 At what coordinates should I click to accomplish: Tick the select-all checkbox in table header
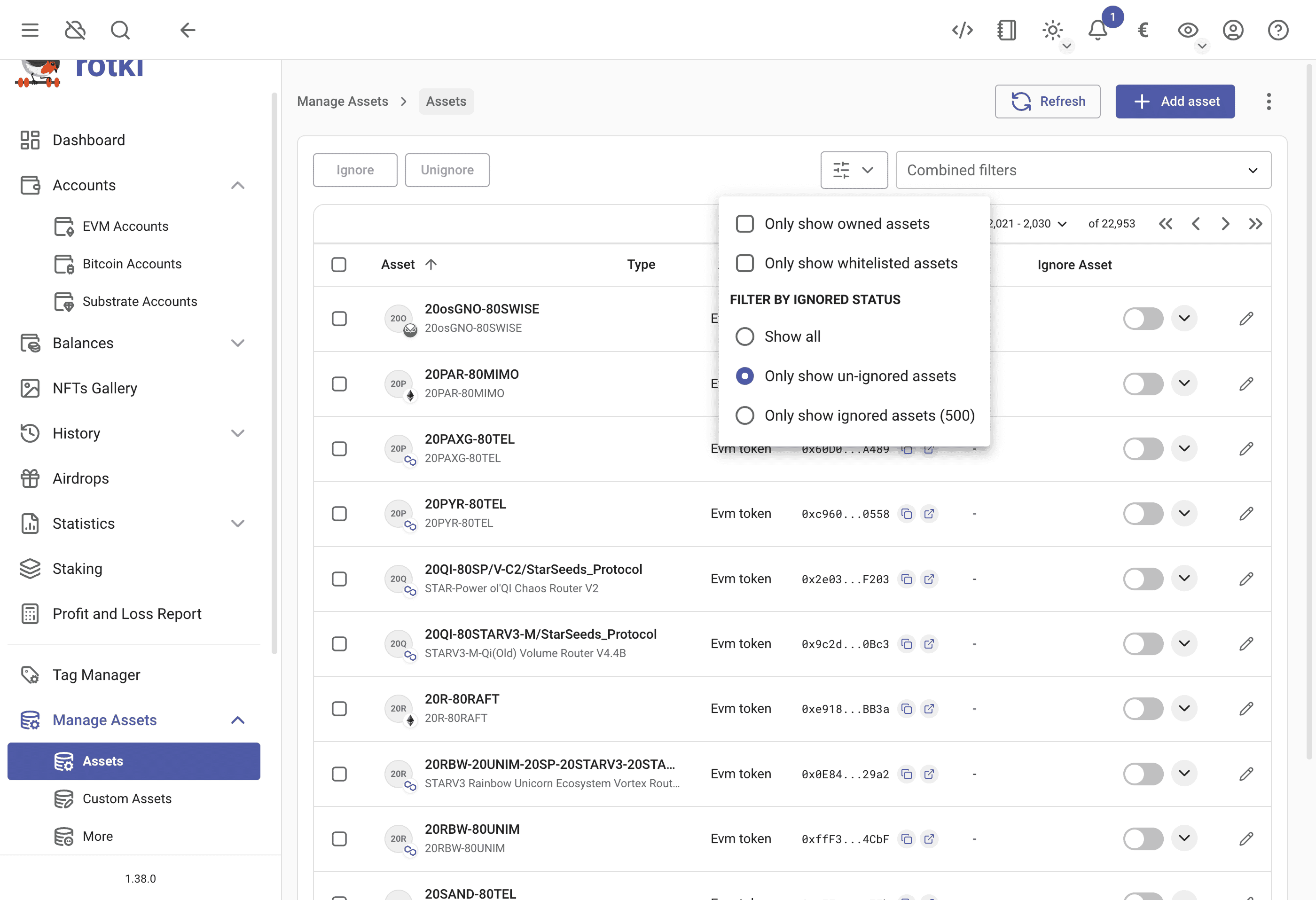tap(338, 265)
